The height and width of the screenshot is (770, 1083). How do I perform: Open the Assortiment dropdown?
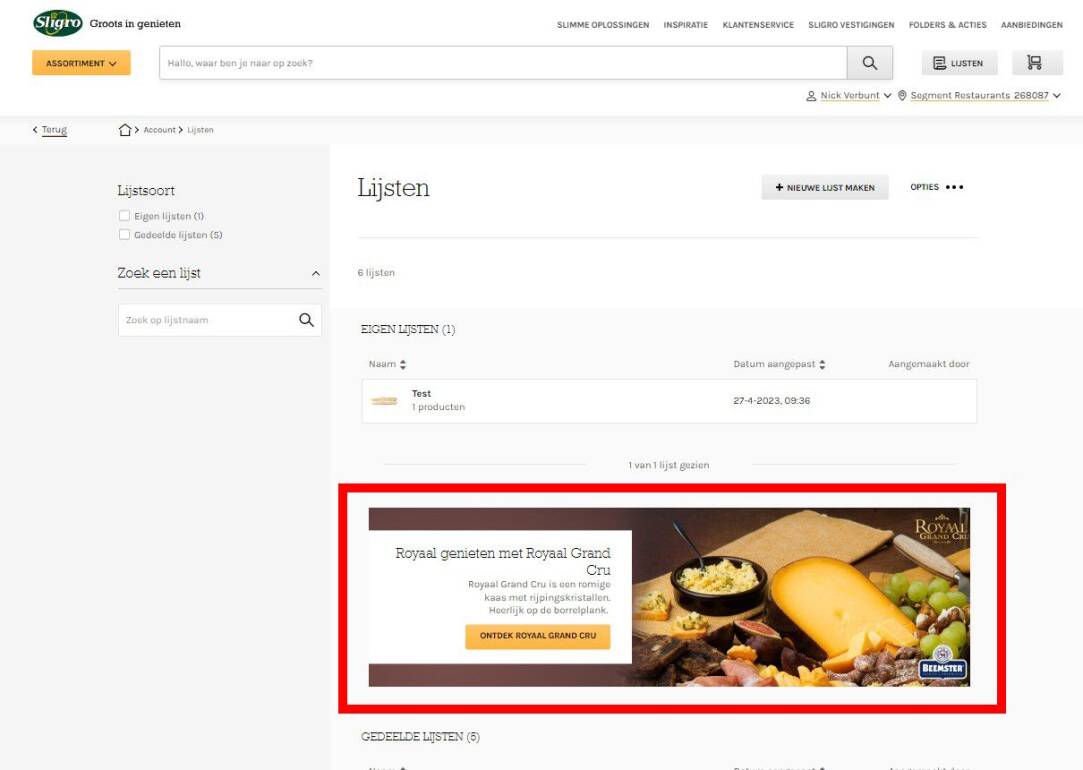(81, 63)
